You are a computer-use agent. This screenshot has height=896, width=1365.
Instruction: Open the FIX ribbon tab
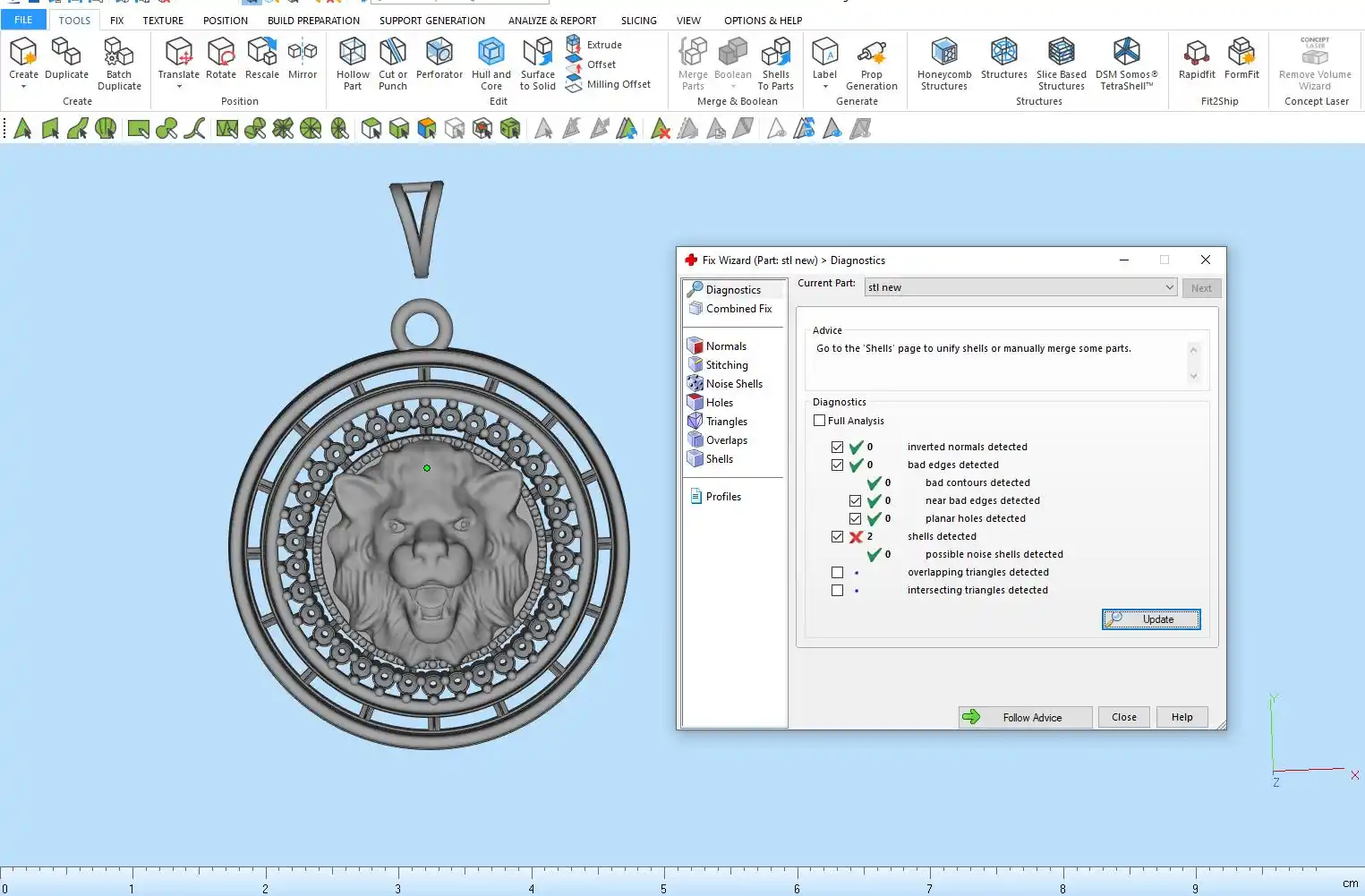point(116,21)
